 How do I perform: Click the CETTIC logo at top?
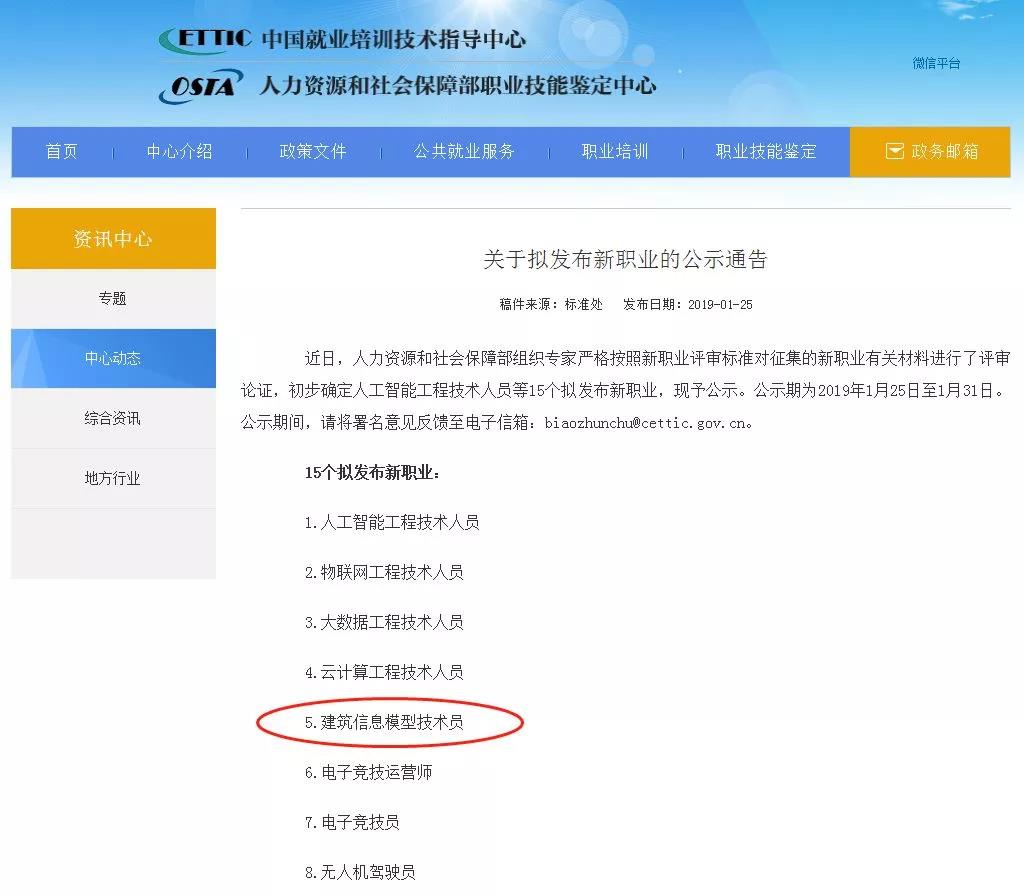point(205,39)
